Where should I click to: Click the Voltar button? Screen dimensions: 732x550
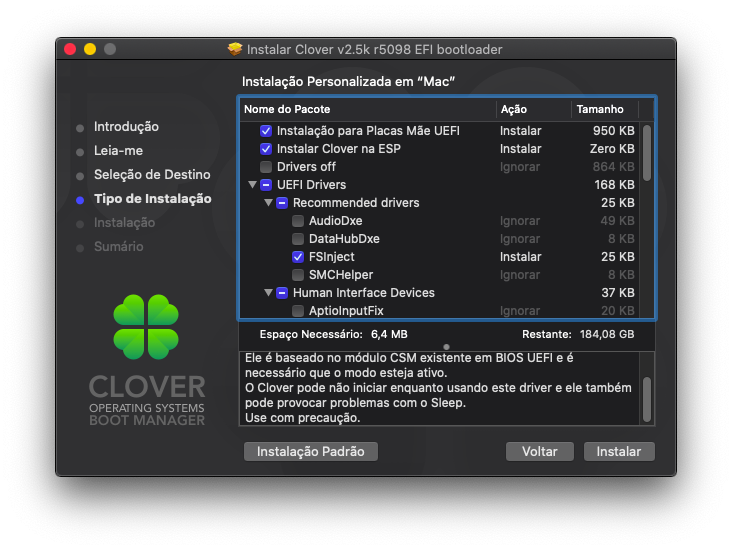tap(540, 451)
